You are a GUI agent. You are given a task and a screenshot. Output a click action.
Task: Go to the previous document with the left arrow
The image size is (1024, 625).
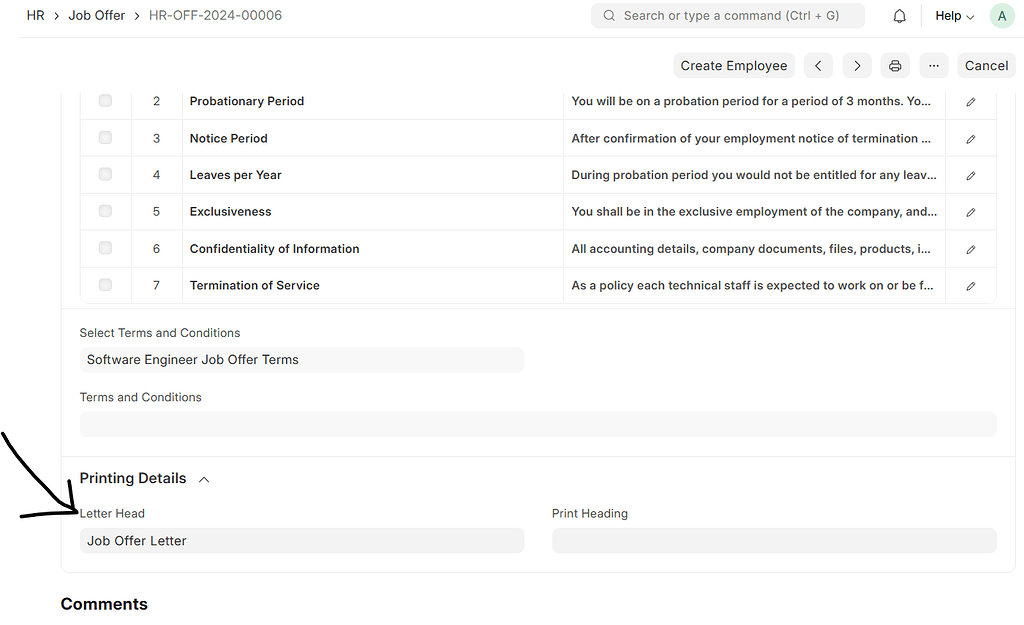[818, 65]
